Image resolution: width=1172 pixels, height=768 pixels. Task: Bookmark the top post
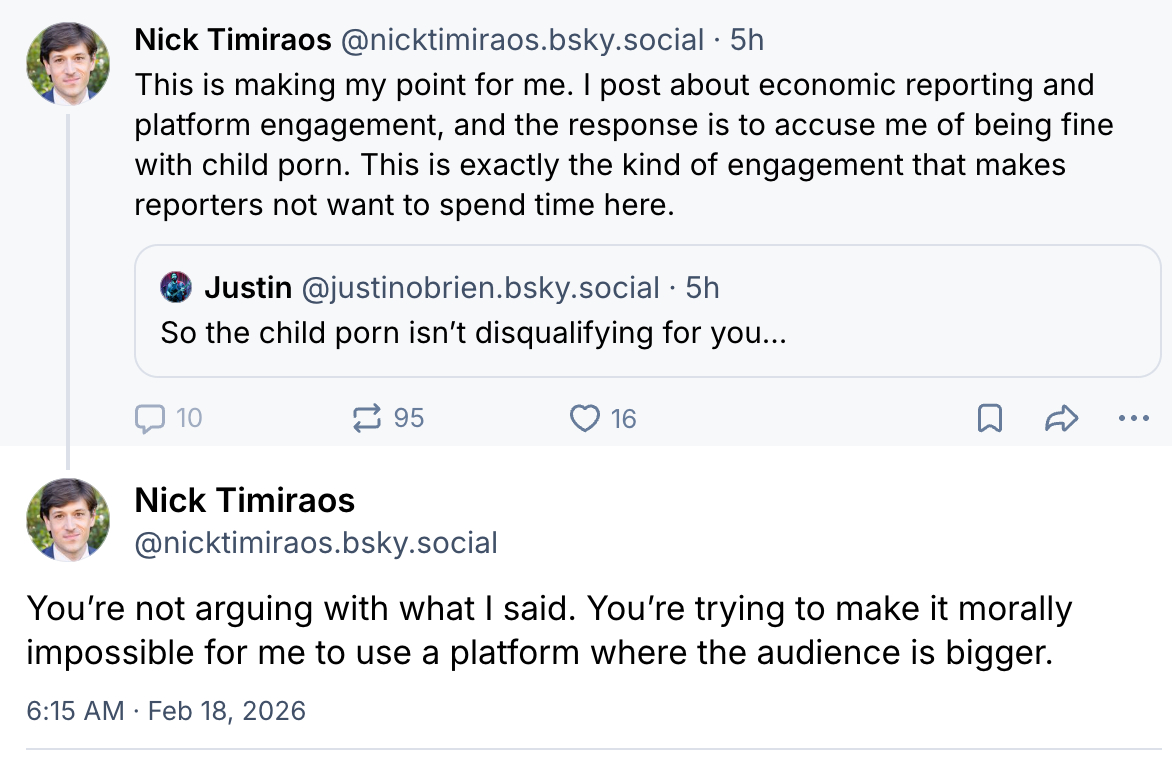pos(988,418)
